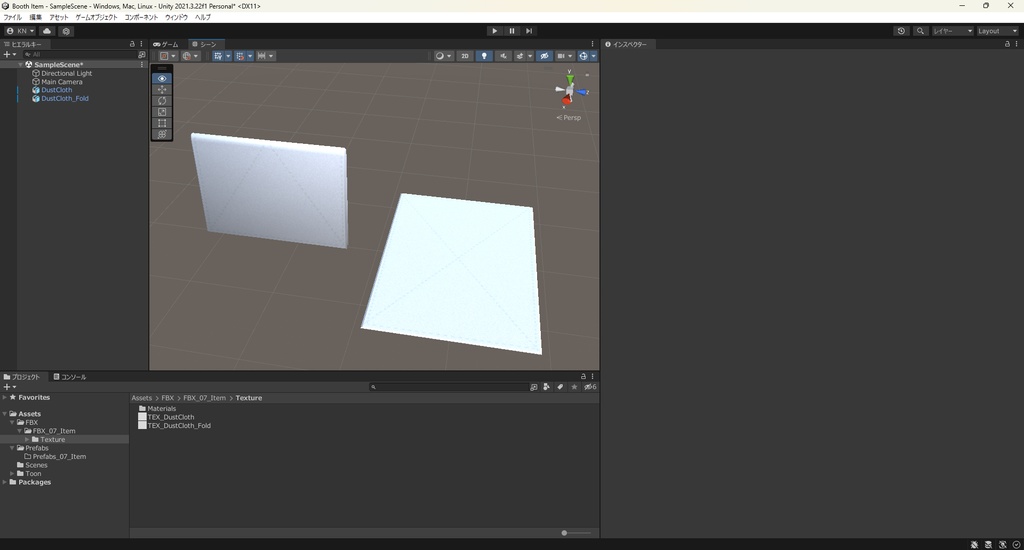Select the Transform tool in scene toolbar

click(162, 134)
